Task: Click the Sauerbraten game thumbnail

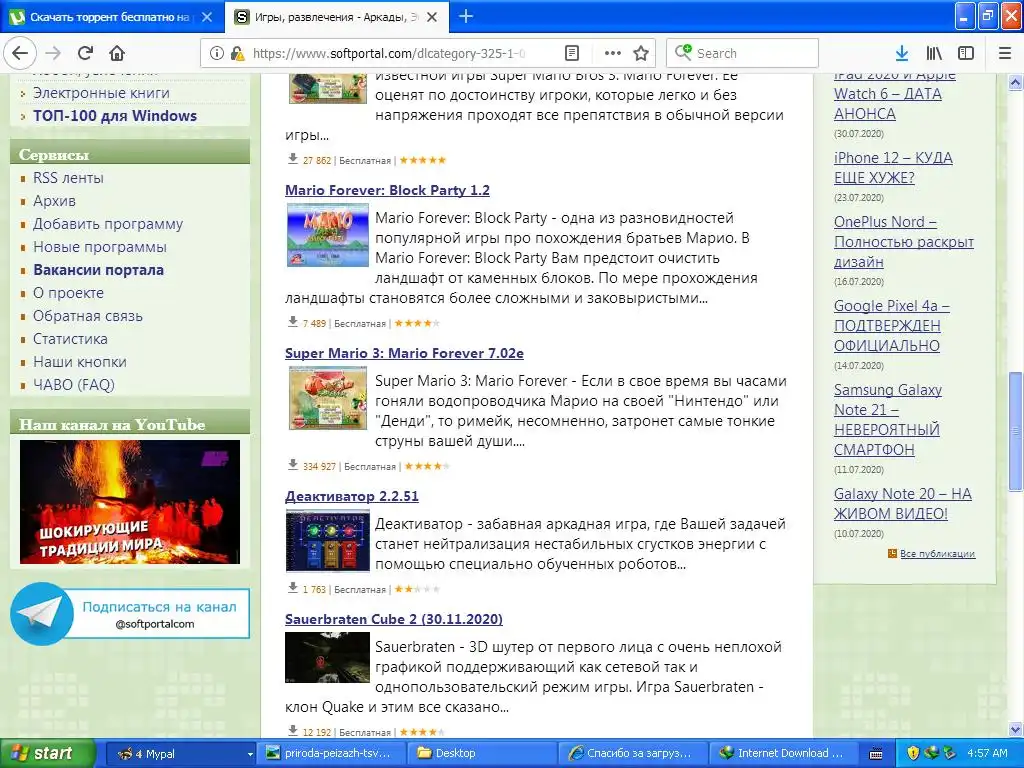Action: (x=328, y=658)
